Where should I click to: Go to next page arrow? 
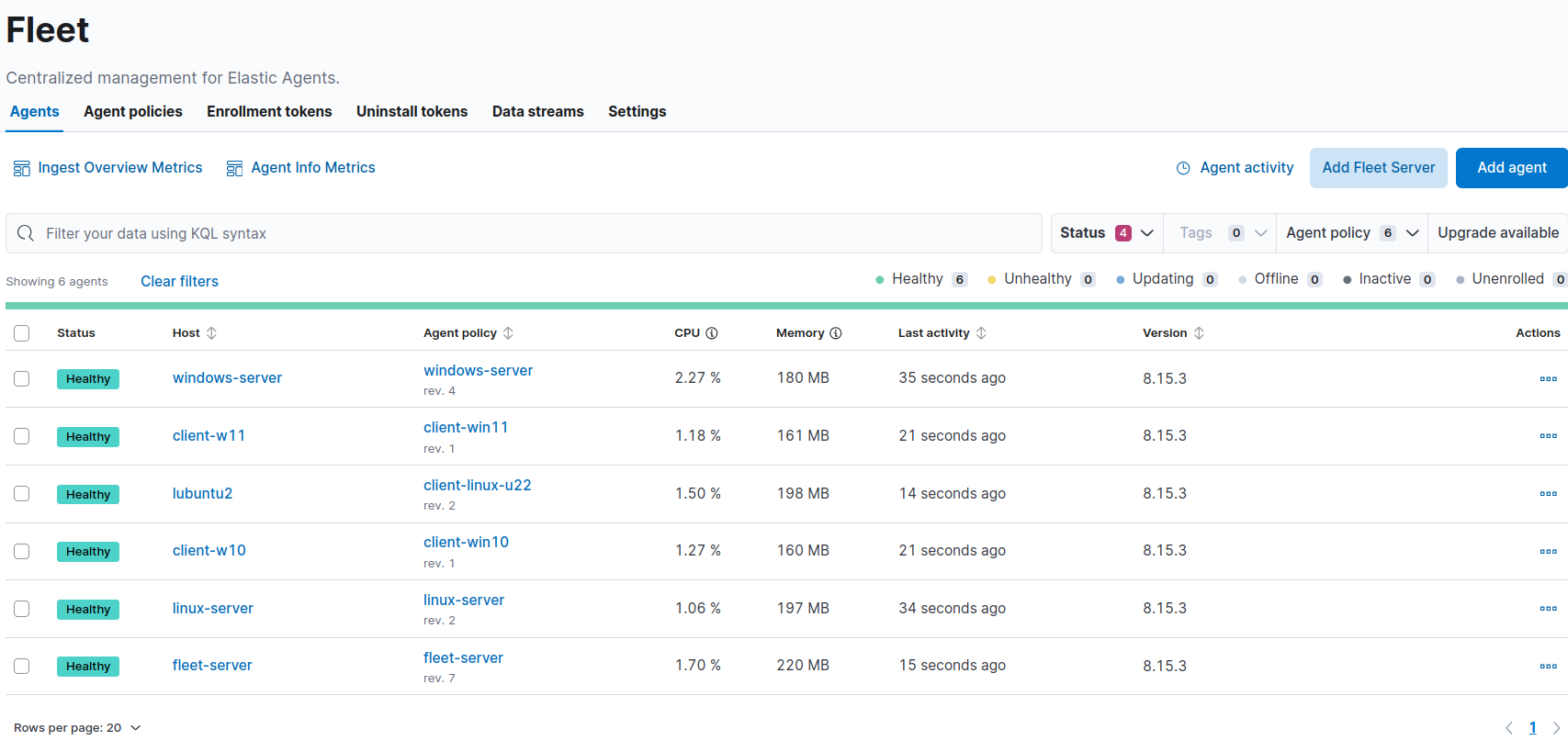[1556, 728]
